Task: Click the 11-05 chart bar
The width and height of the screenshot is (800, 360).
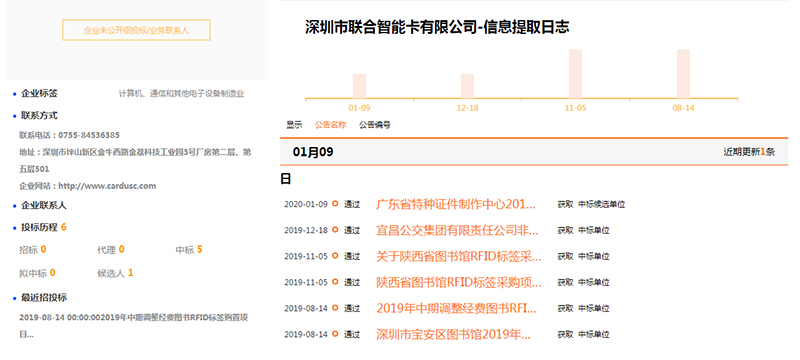Action: (576, 73)
